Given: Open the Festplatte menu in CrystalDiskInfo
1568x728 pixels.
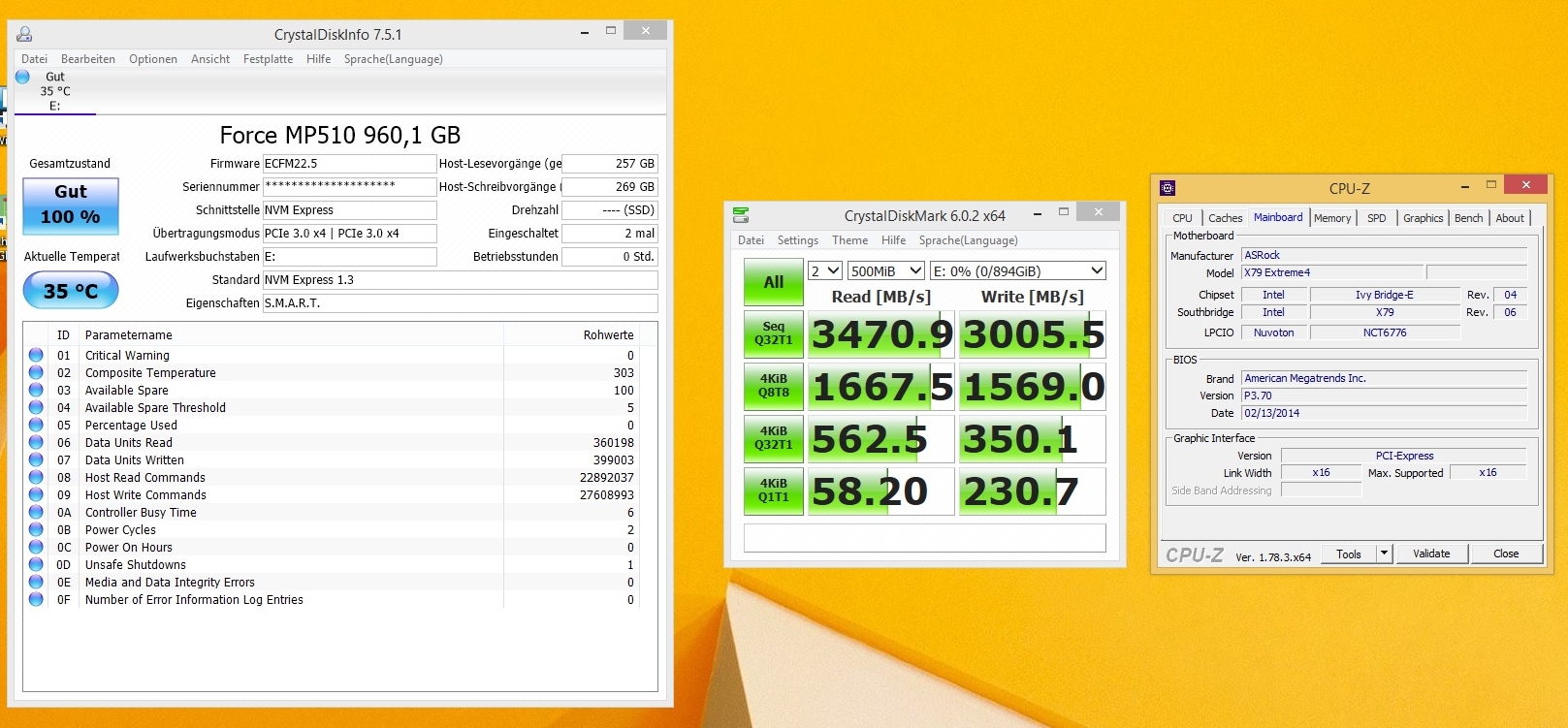Looking at the screenshot, I should point(269,59).
